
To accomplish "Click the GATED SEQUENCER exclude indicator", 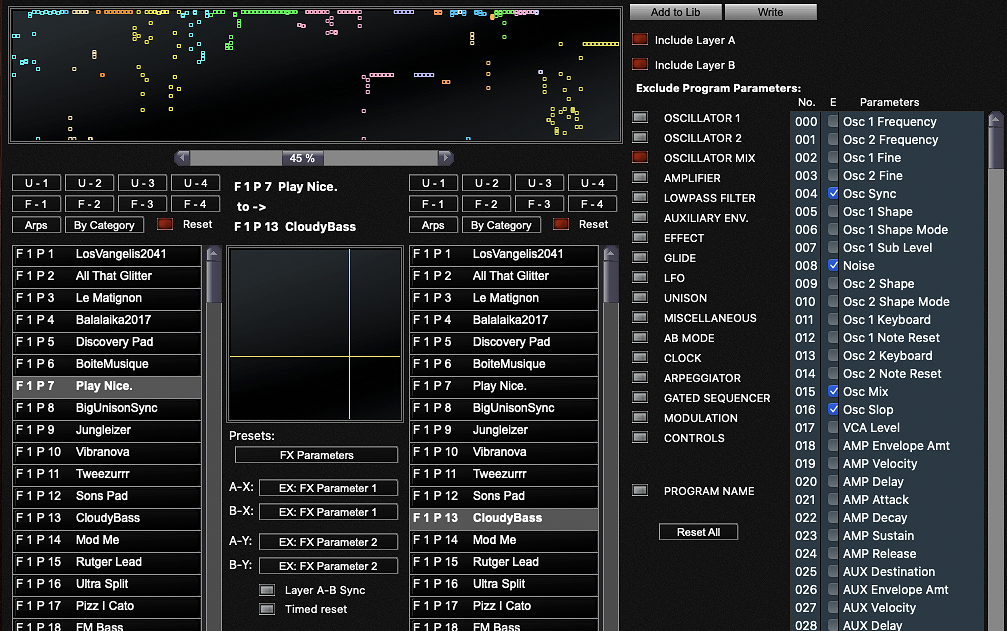I will [640, 398].
